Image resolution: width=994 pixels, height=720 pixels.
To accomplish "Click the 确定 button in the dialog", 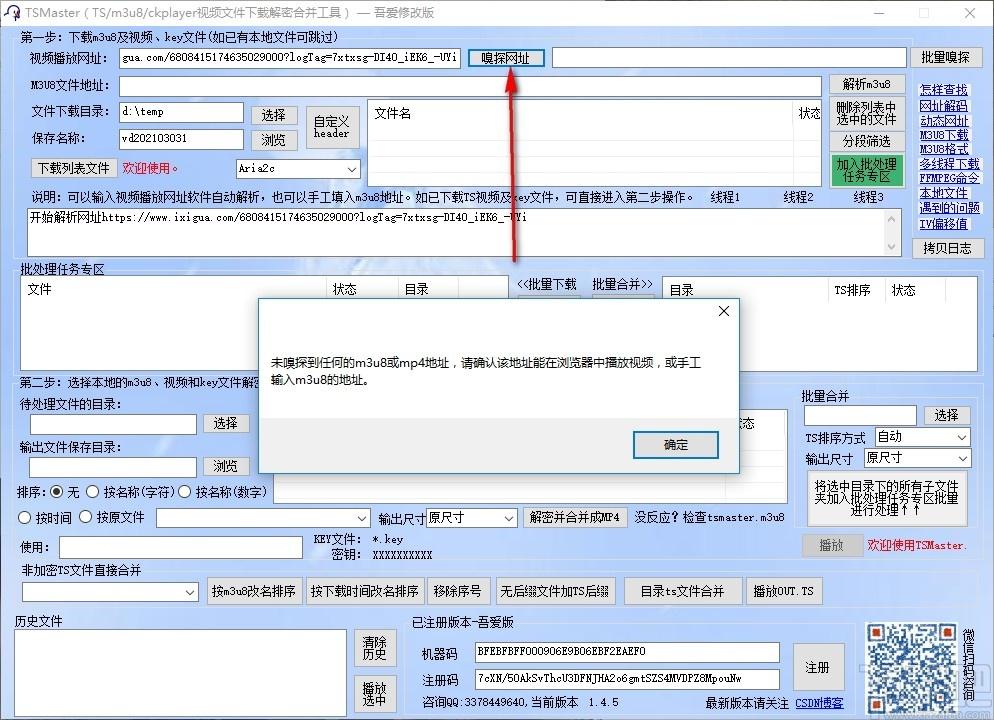I will 675,445.
